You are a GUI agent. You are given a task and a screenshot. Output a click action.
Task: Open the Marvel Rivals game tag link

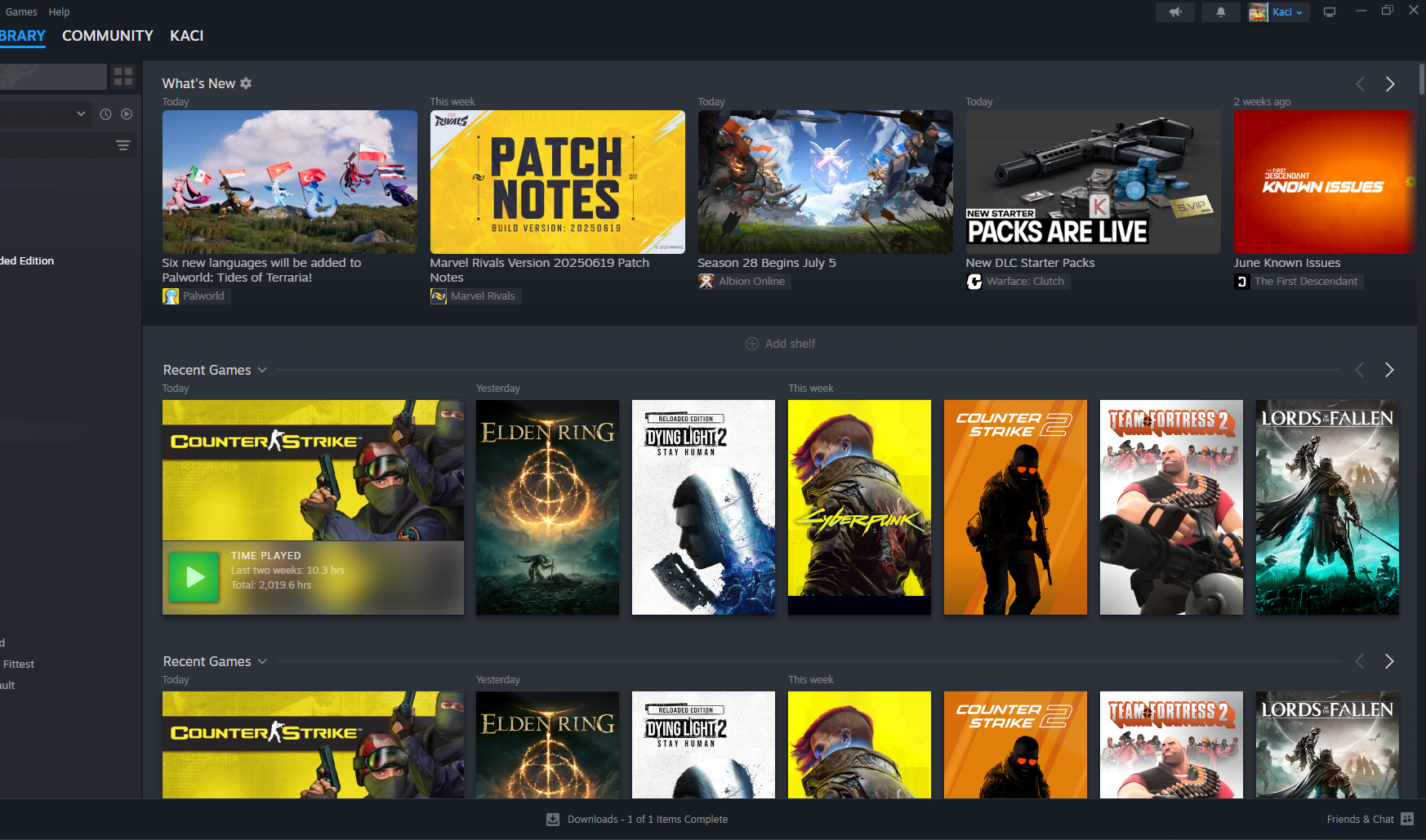pyautogui.click(x=483, y=296)
